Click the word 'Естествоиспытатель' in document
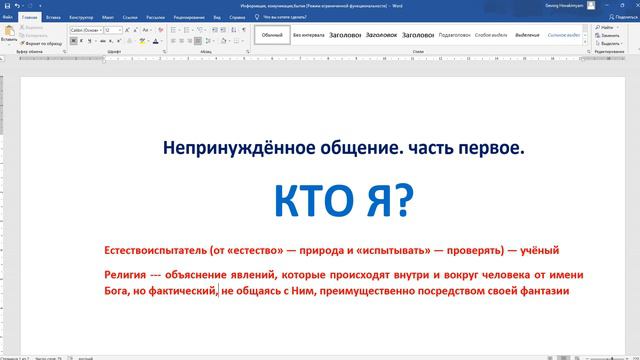The image size is (640, 360). (x=156, y=250)
